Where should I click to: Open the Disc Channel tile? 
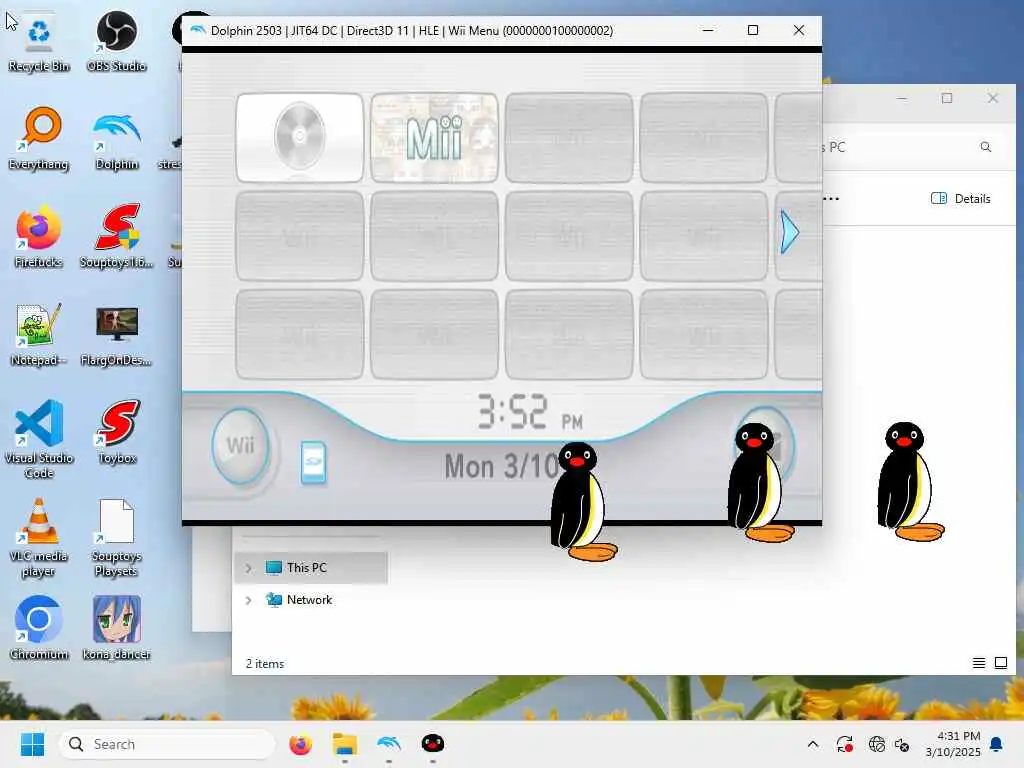pos(300,138)
